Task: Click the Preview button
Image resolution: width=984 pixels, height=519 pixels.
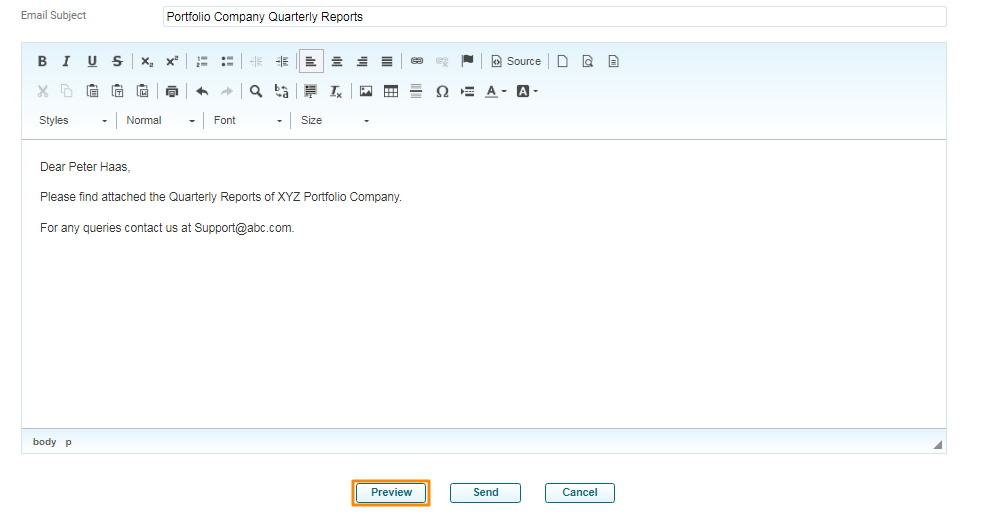Action: tap(391, 492)
